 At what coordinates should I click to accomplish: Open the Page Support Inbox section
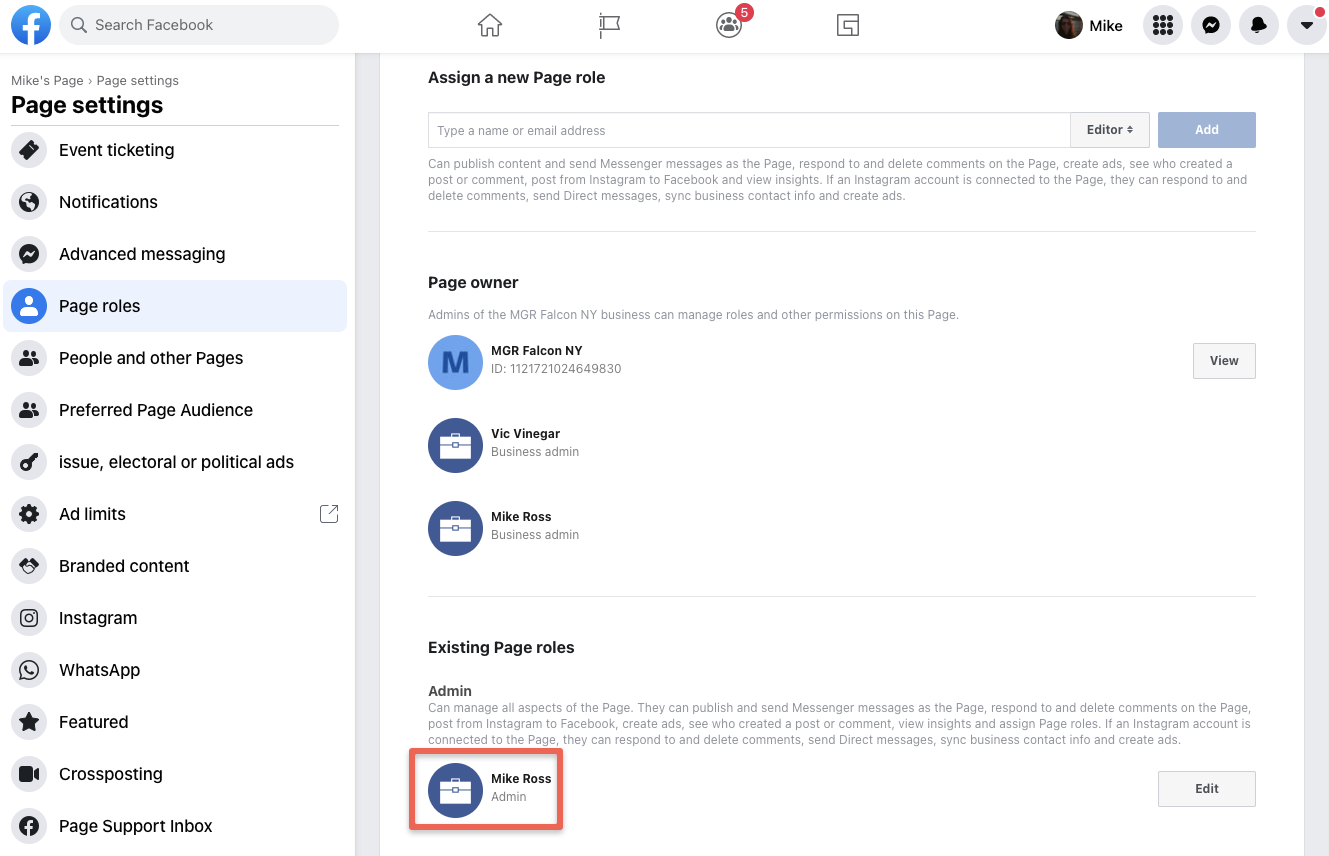(x=135, y=826)
